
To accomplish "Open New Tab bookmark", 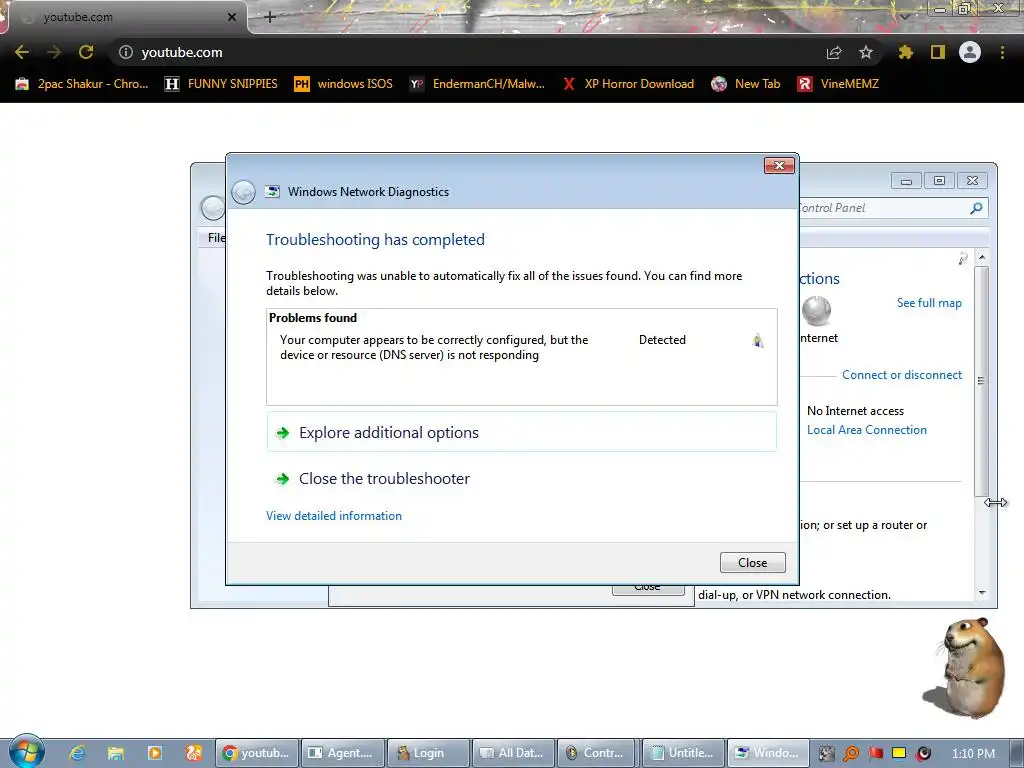I will point(746,84).
